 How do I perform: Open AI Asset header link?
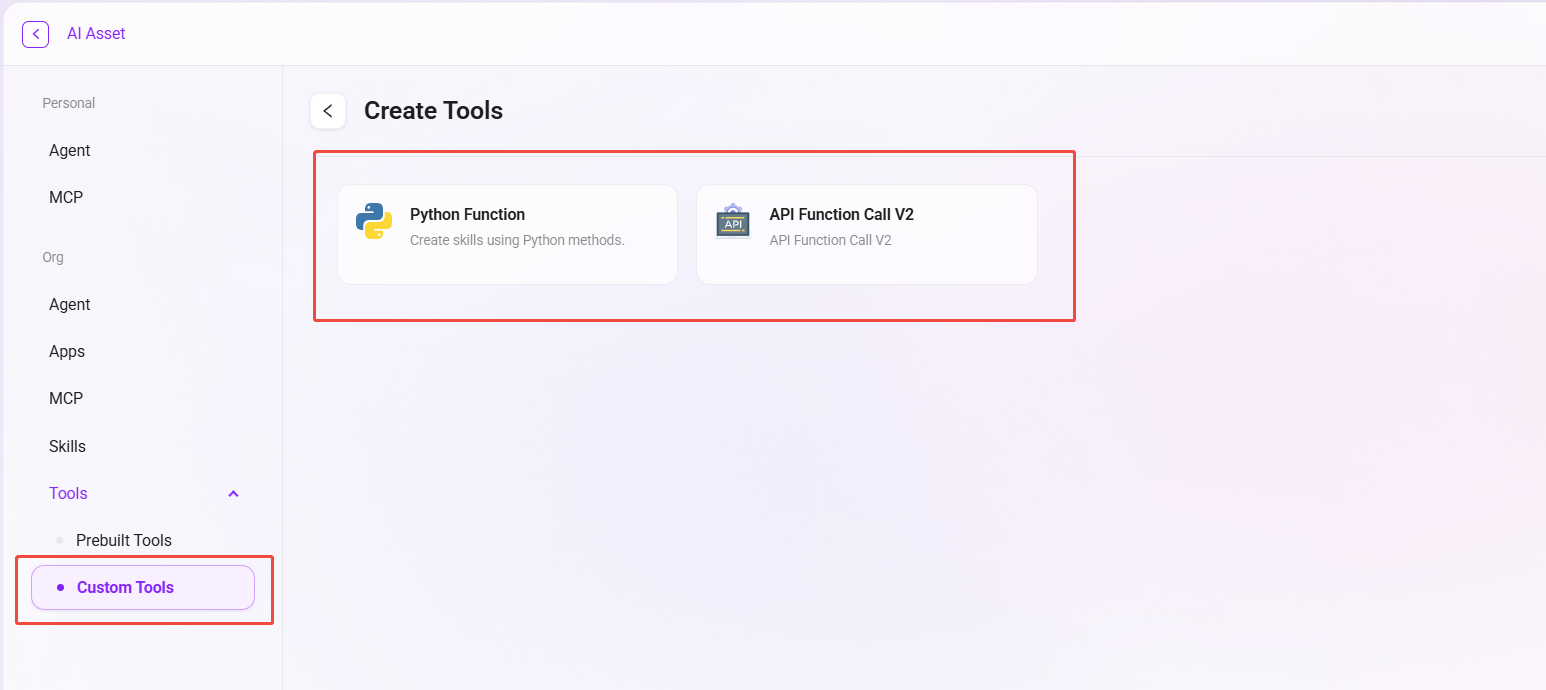coord(96,34)
